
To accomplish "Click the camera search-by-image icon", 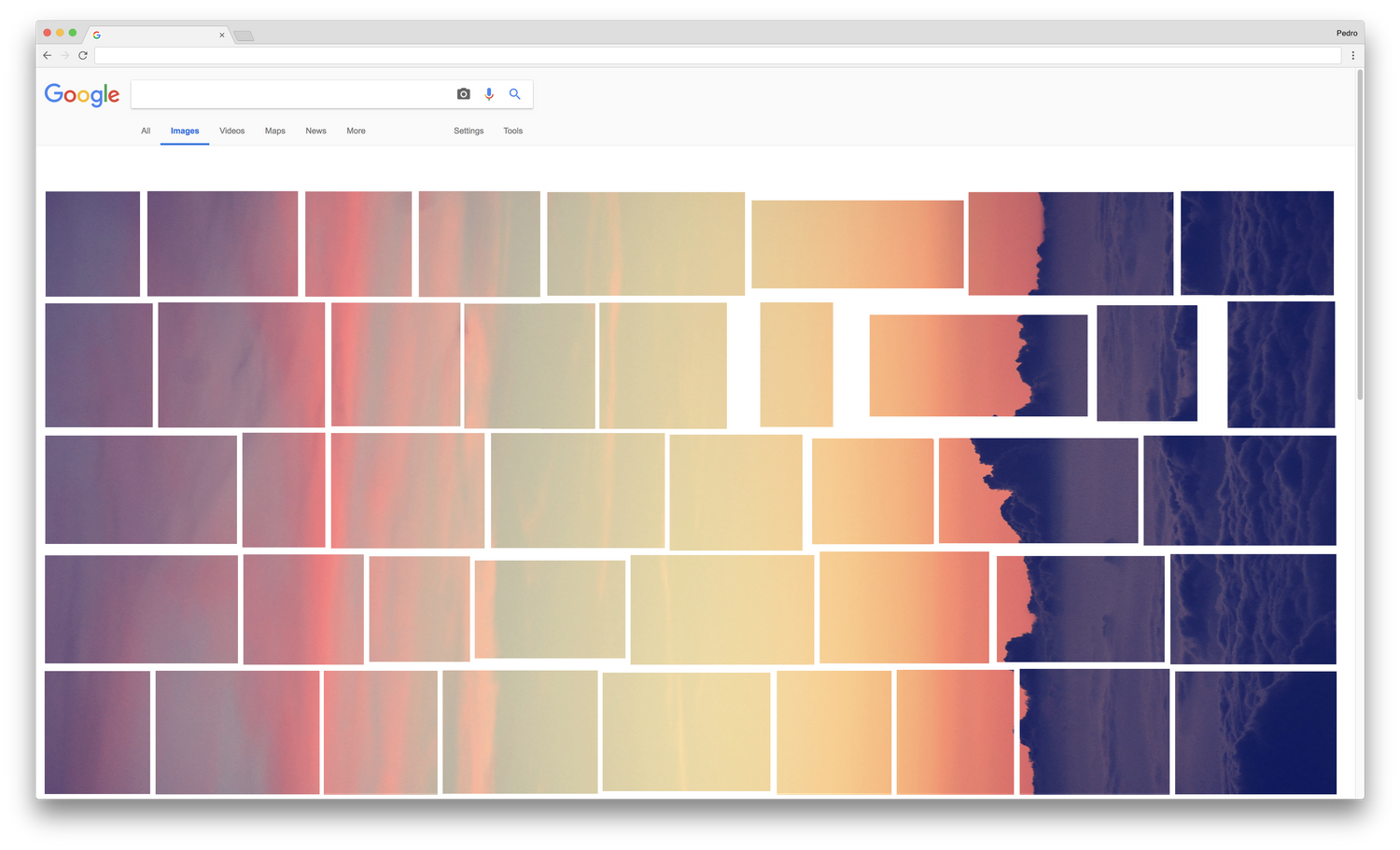I will pyautogui.click(x=463, y=94).
